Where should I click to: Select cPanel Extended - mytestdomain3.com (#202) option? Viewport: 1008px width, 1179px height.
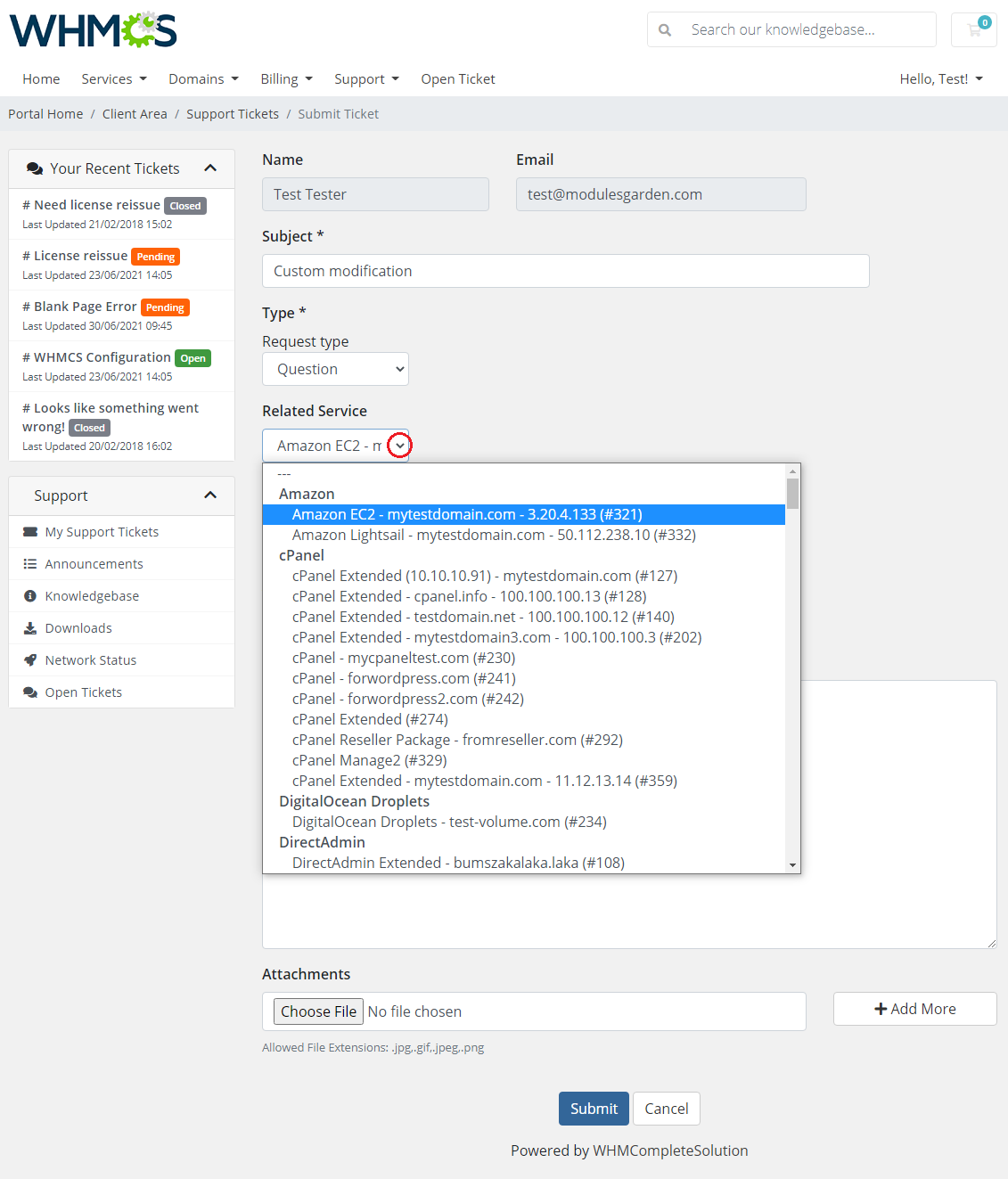tap(524, 637)
